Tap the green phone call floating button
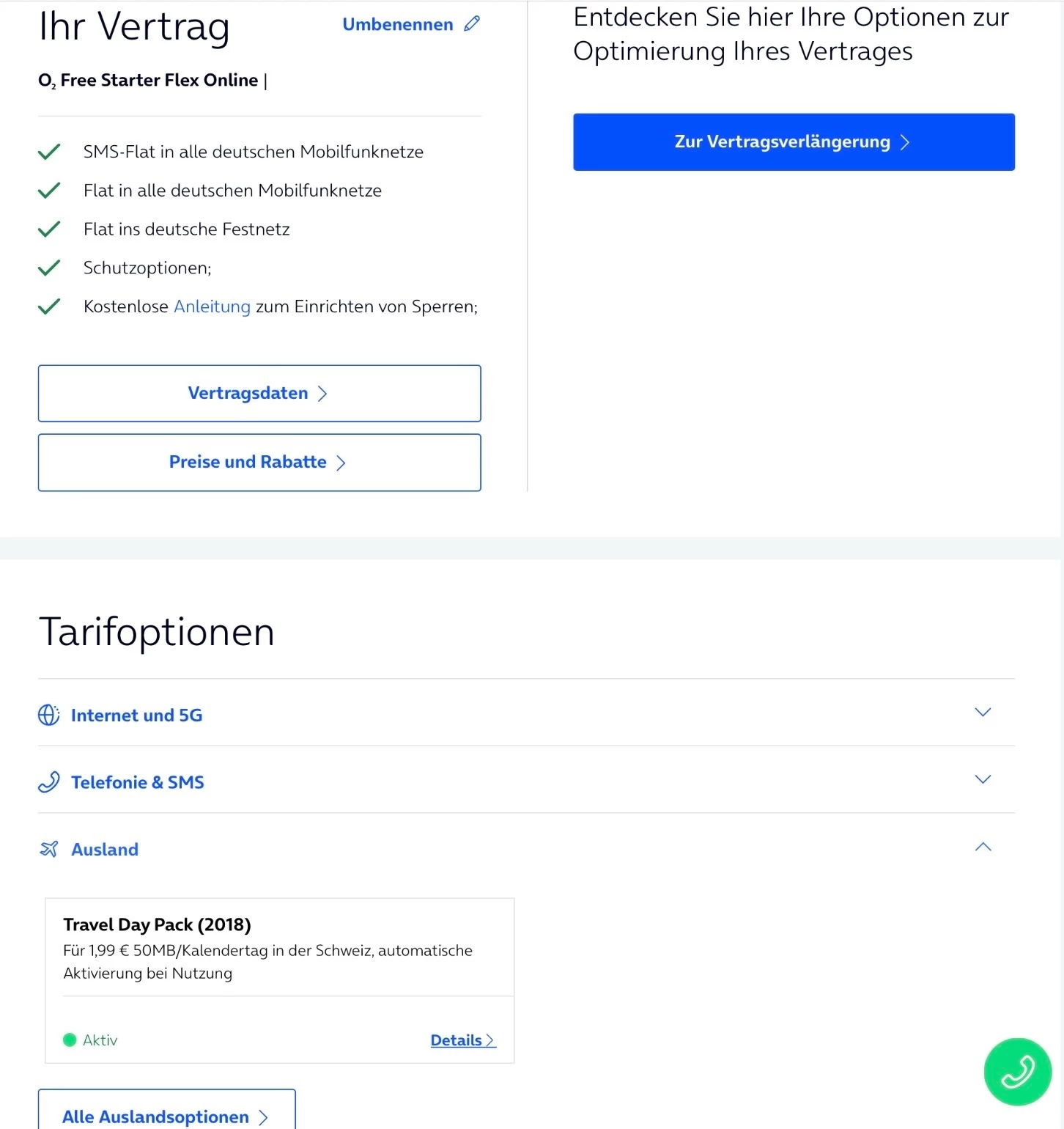 [1017, 1071]
